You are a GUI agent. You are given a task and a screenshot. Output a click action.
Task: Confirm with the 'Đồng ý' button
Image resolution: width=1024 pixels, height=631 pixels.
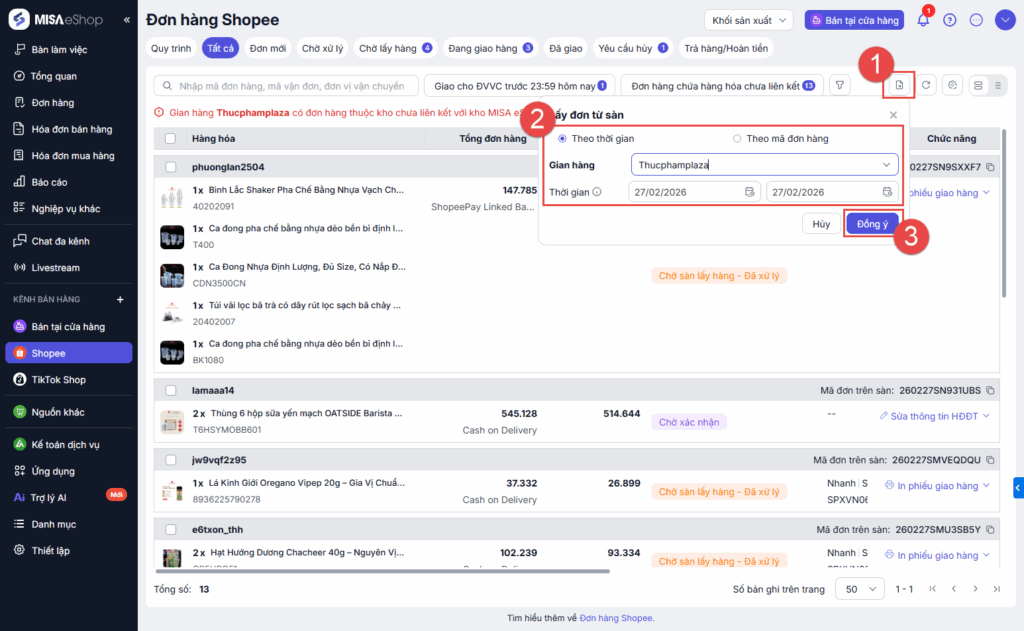click(x=872, y=224)
